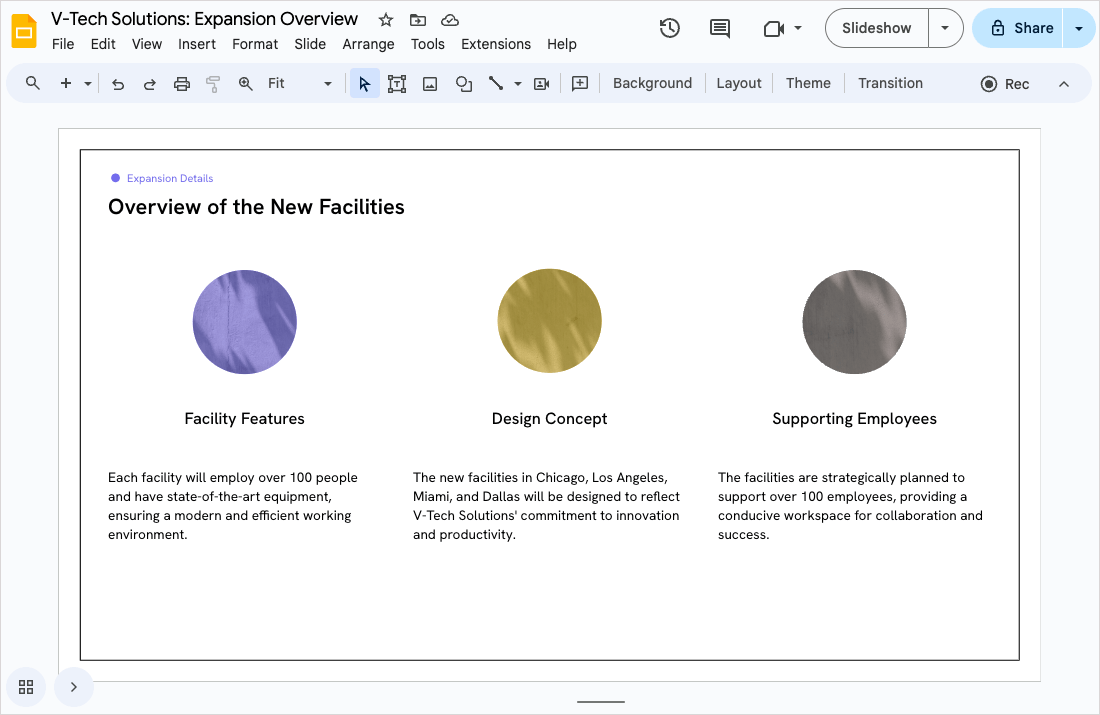Open the Help menu
This screenshot has height=715, width=1100.
click(x=562, y=44)
